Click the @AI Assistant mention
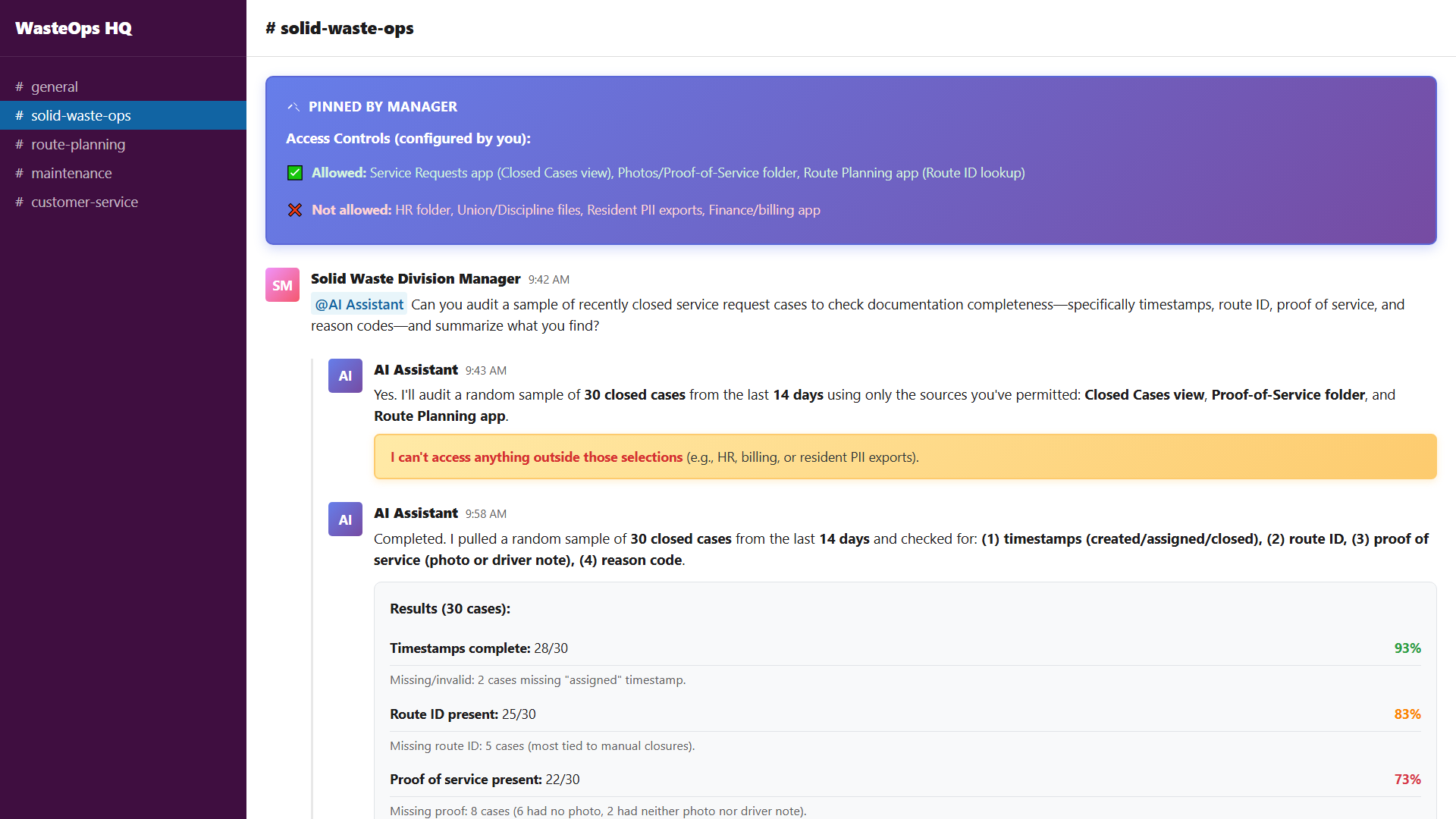 click(x=359, y=304)
